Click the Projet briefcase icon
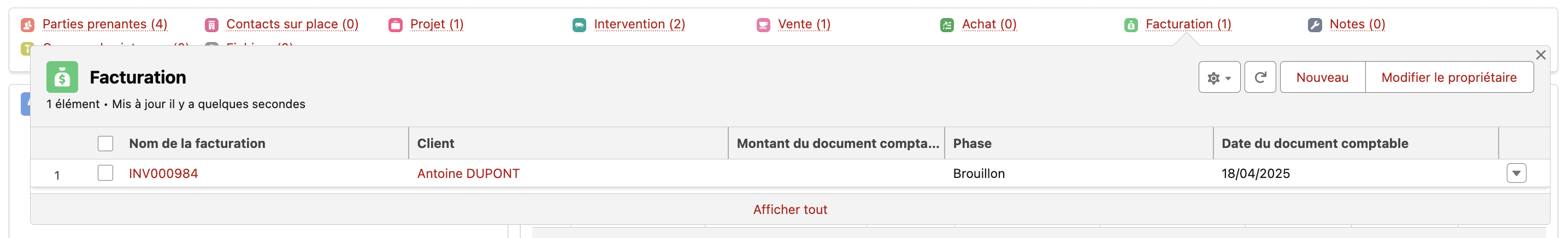 [x=395, y=25]
